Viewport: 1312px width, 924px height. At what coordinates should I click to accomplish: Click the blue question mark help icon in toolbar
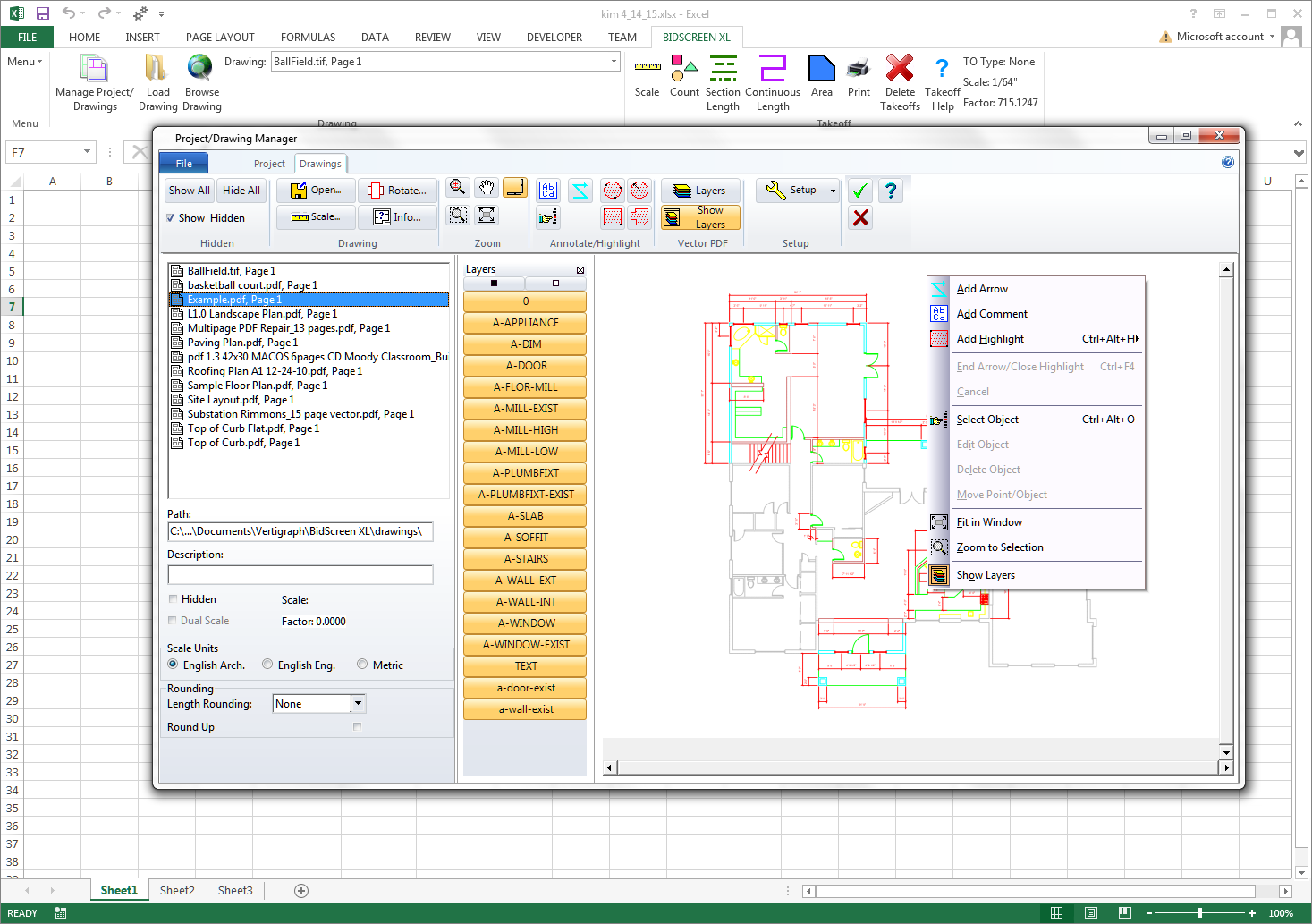[891, 191]
